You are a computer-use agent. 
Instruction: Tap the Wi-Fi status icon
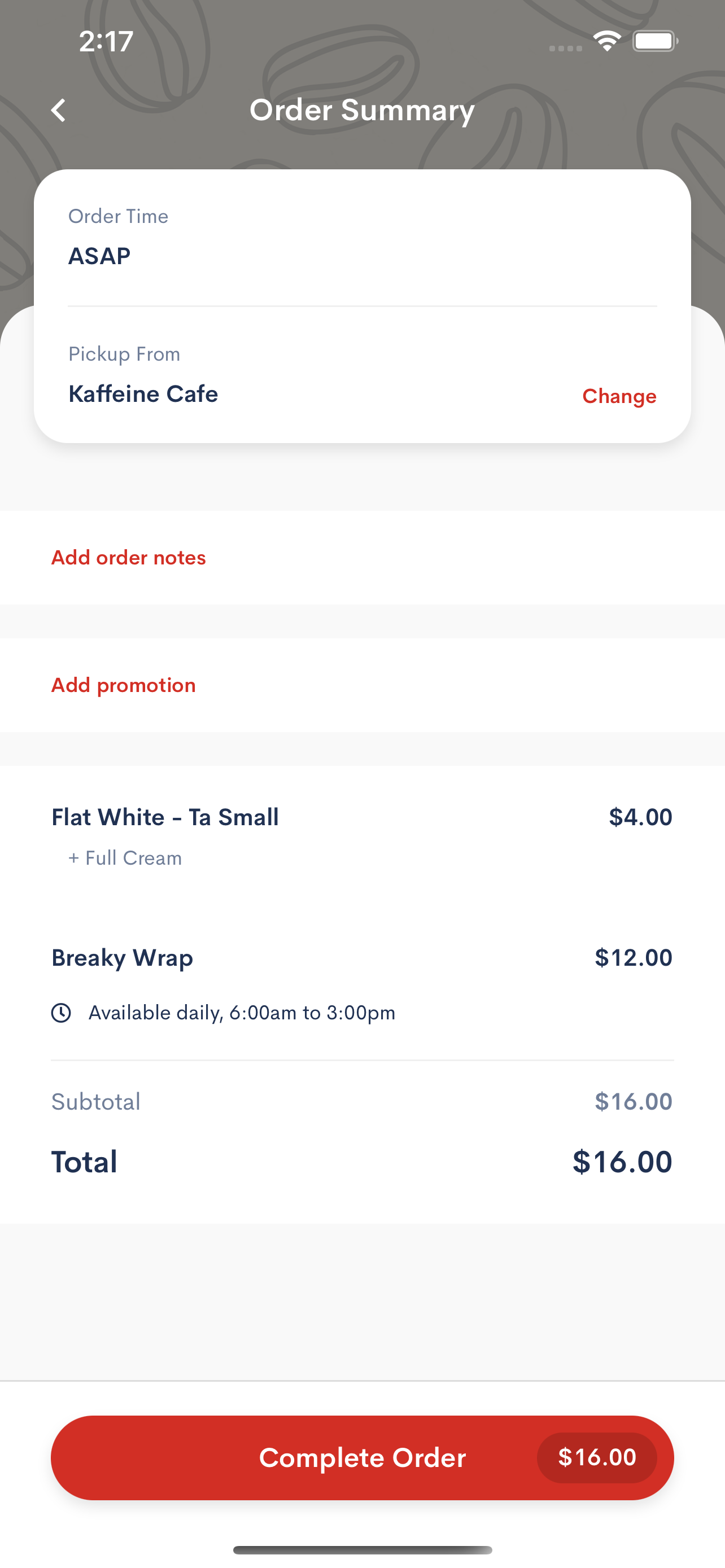click(606, 41)
